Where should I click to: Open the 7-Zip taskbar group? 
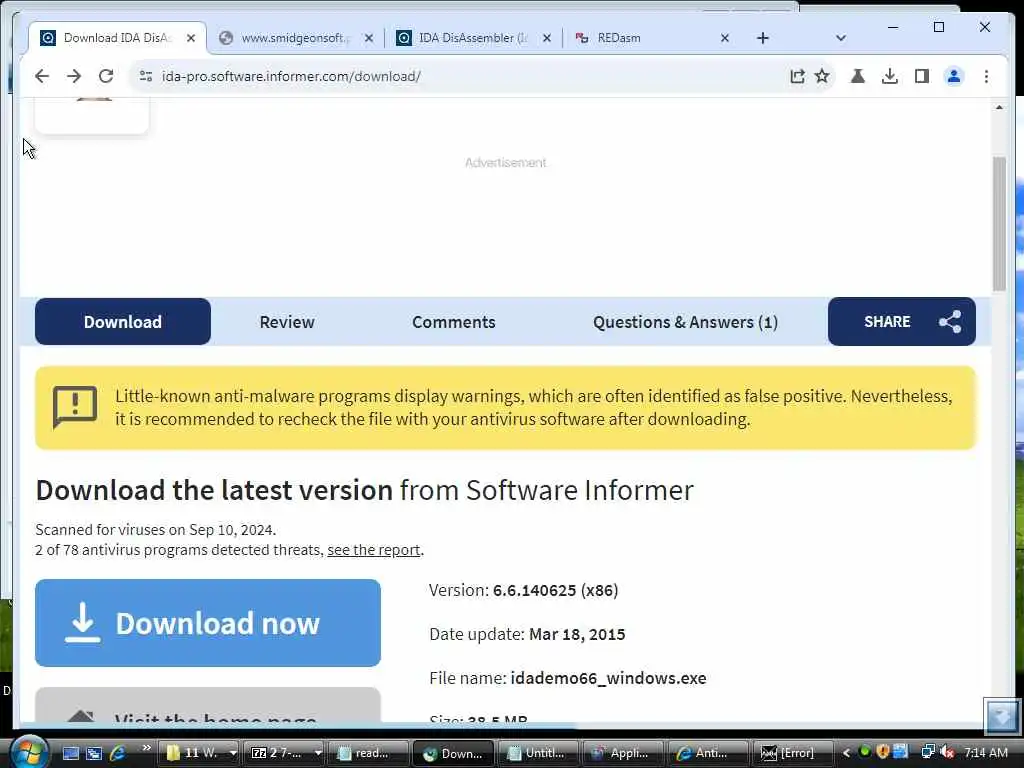(x=284, y=753)
